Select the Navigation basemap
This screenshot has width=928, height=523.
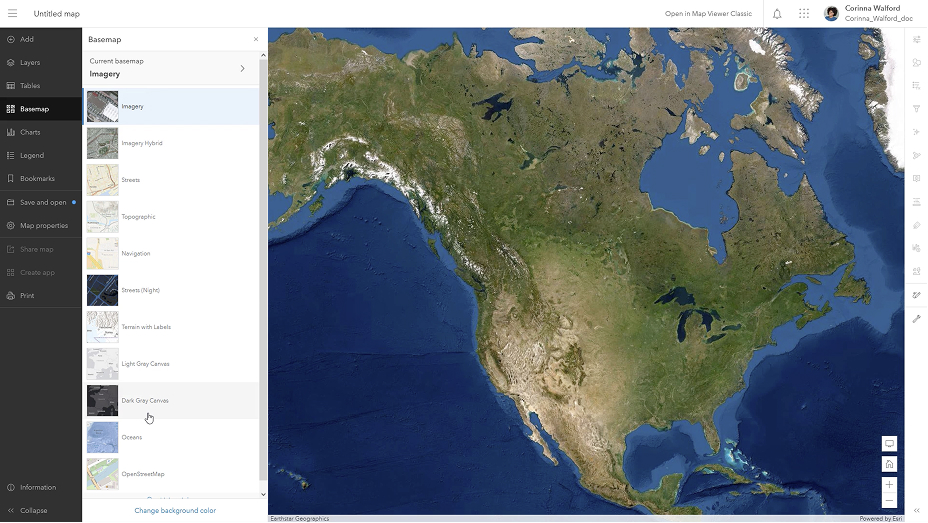click(171, 253)
